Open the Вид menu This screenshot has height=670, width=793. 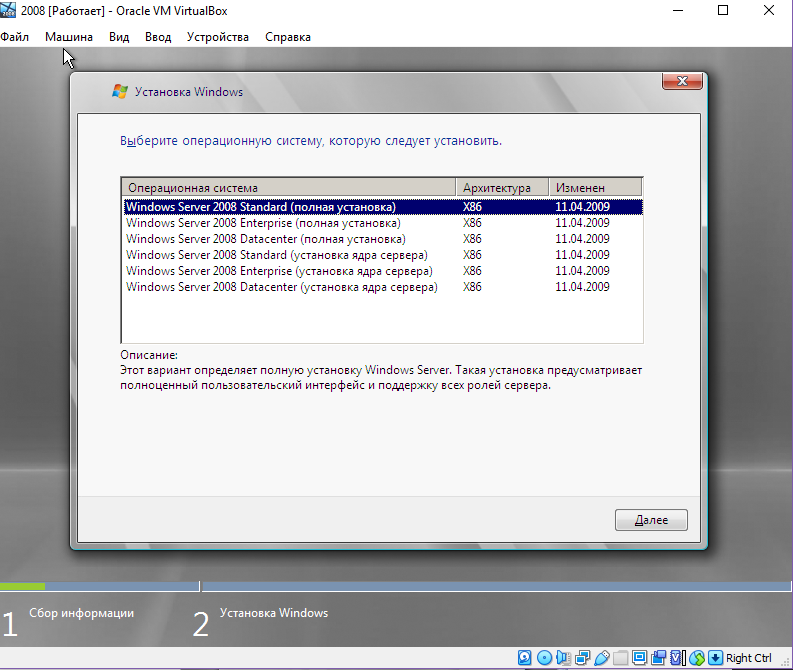(119, 37)
